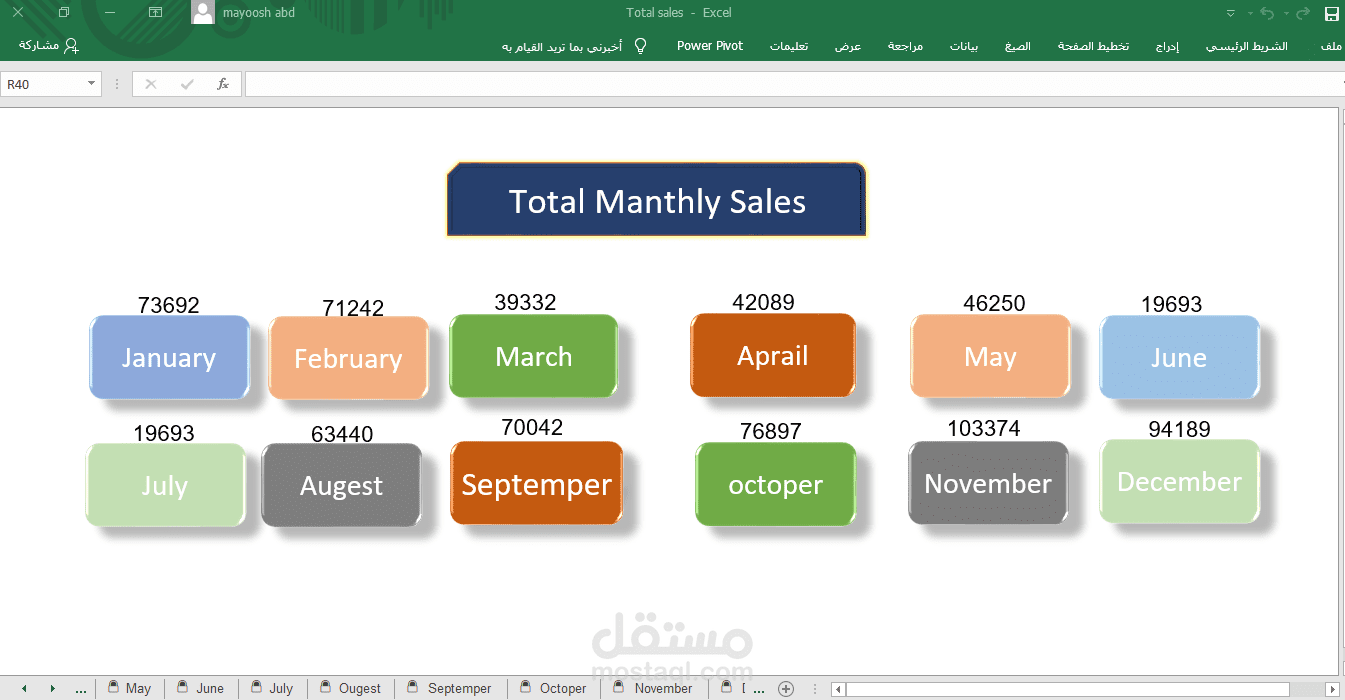1345x700 pixels.
Task: Click the Tell Me search field text
Action: point(562,46)
